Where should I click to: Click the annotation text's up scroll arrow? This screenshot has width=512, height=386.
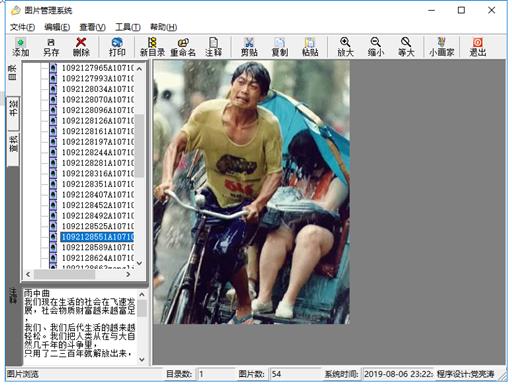tap(142, 295)
